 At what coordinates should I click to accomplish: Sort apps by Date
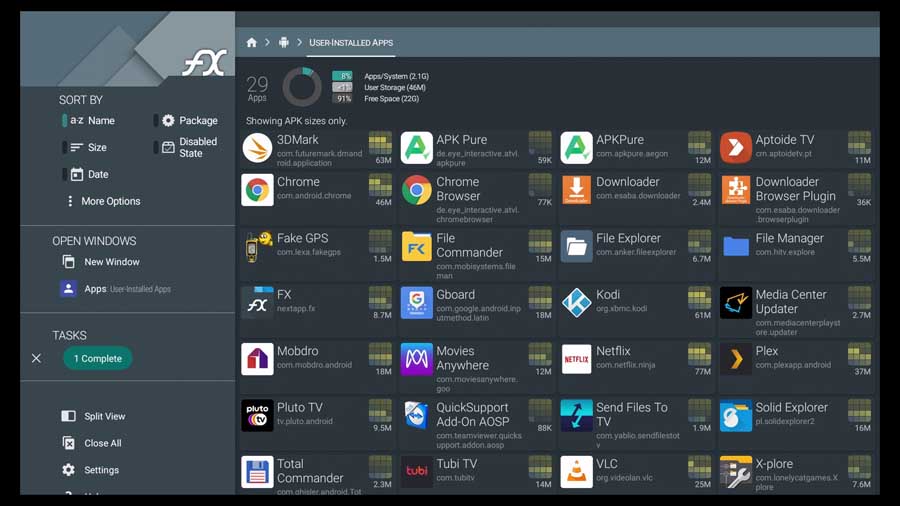[88, 174]
